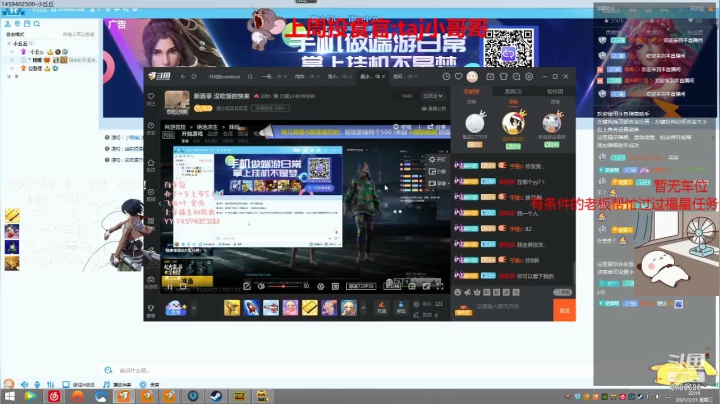720x404 pixels.
Task: Switch to the leftmost Douyu room tab 一条
Action: click(x=275, y=77)
